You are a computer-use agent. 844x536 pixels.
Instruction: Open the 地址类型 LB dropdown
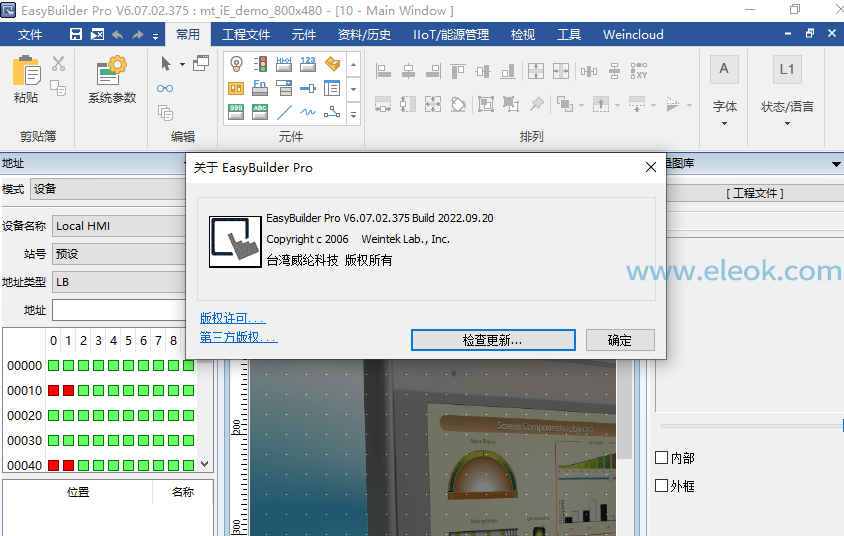click(x=119, y=282)
